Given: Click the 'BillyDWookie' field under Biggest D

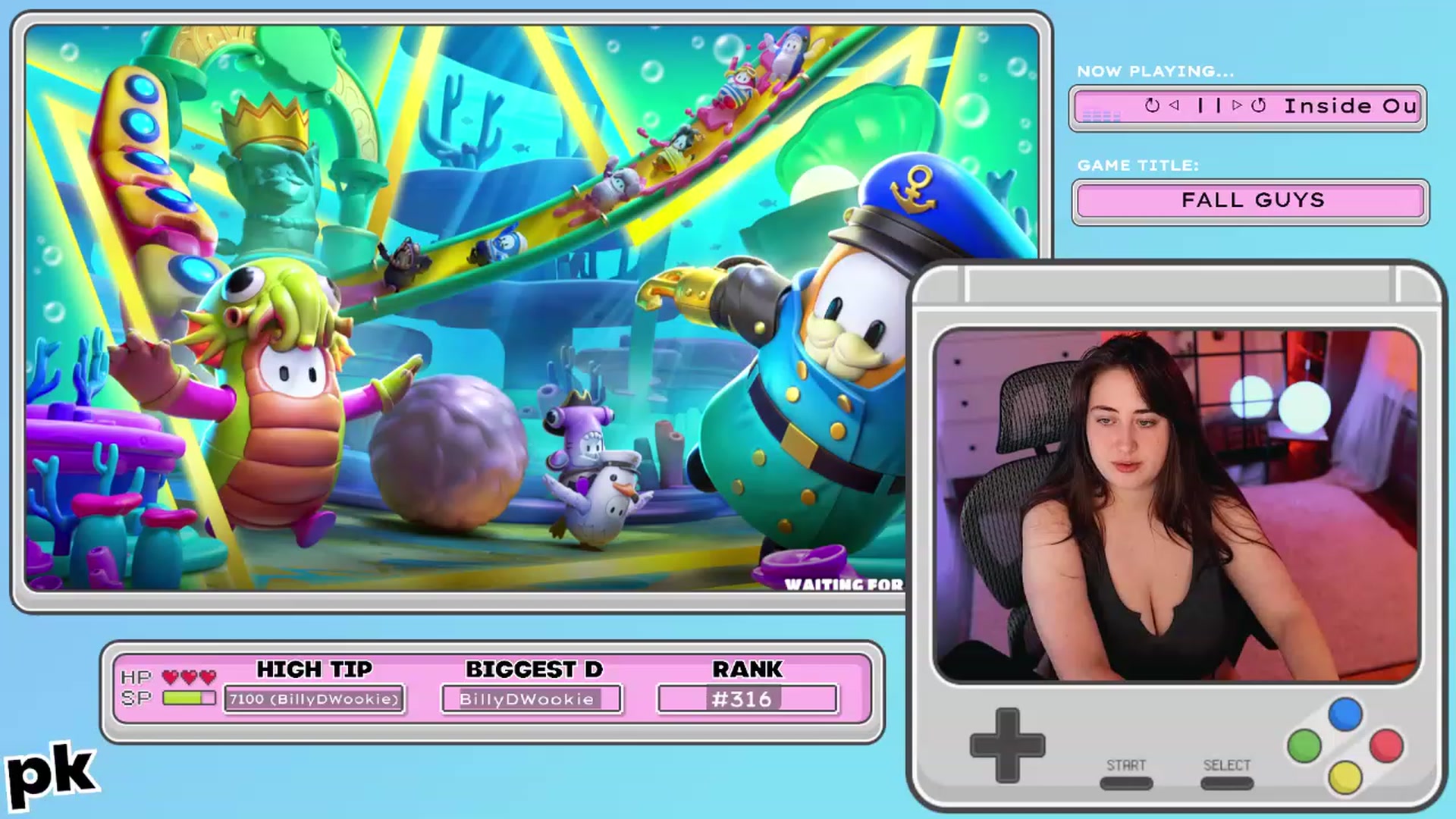Looking at the screenshot, I should 532,699.
